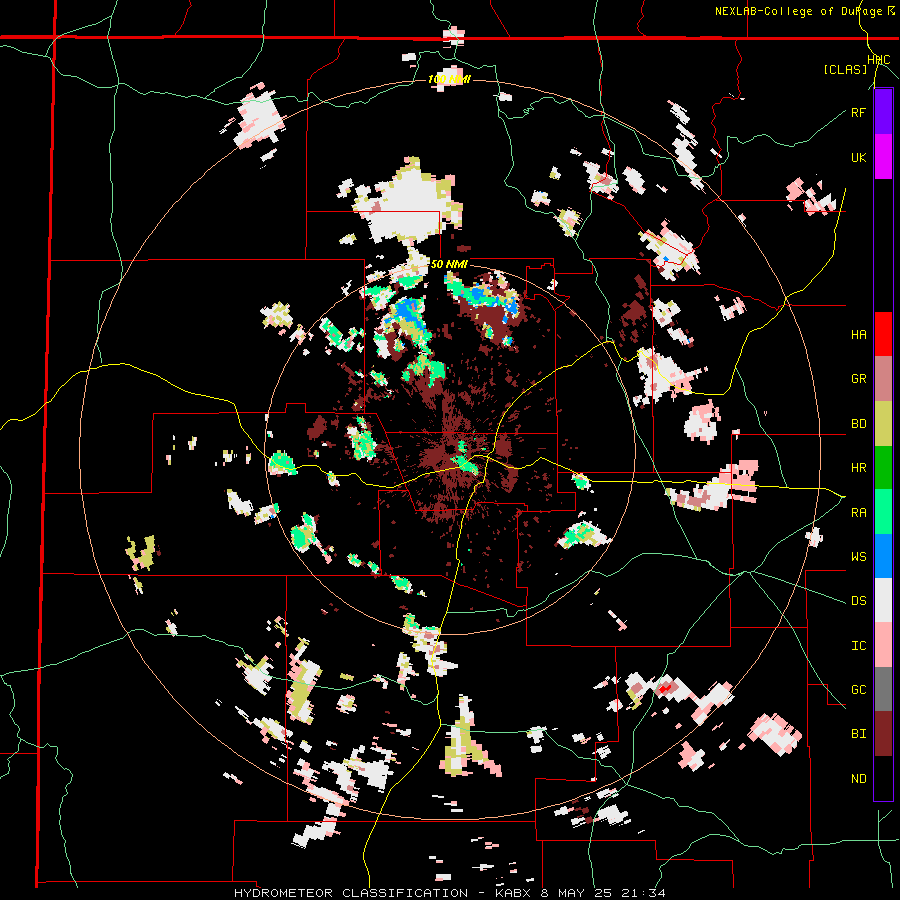Screen dimensions: 900x900
Task: Click the purple RF legend color swatch
Action: 883,112
